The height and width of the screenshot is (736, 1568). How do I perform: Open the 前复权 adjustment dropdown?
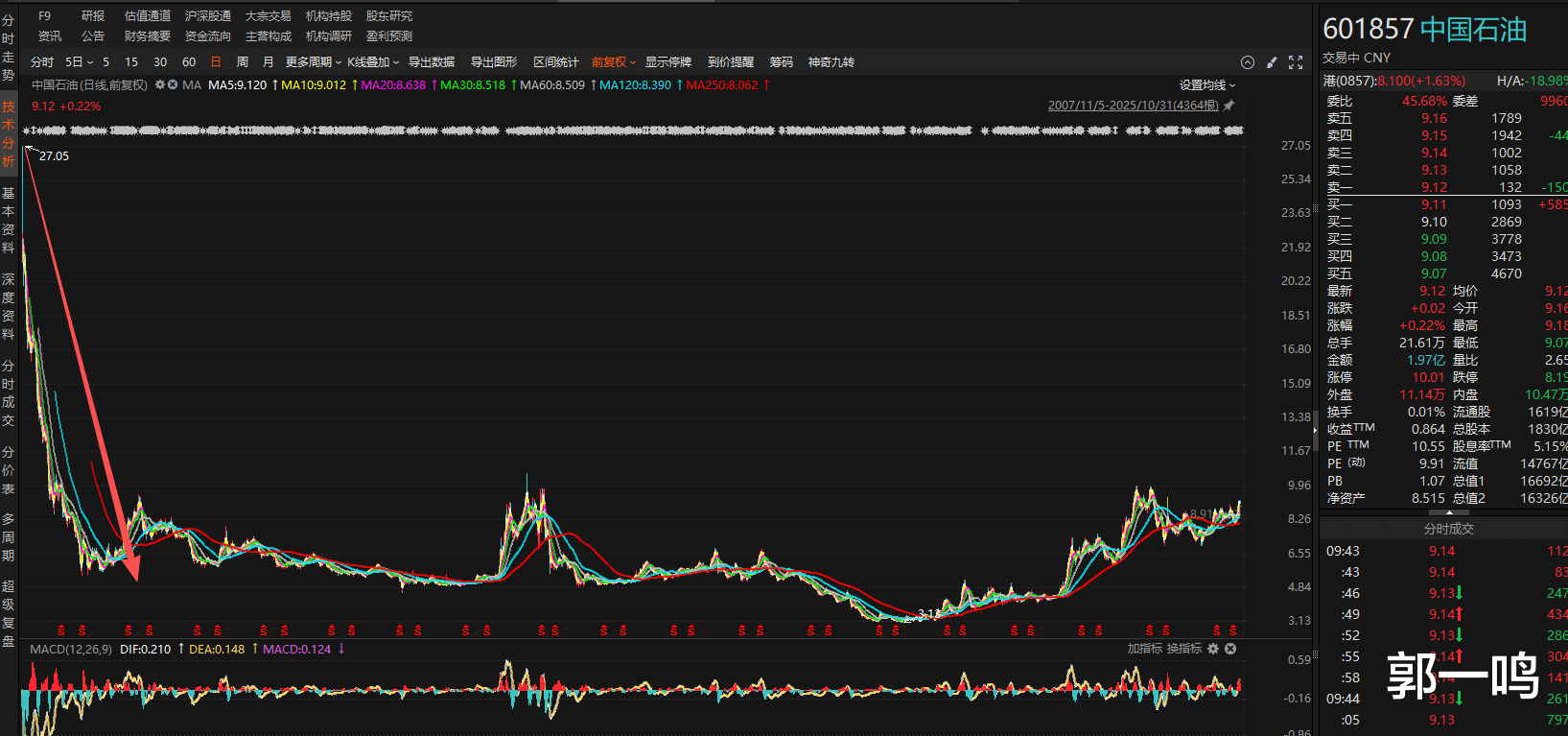coord(614,62)
